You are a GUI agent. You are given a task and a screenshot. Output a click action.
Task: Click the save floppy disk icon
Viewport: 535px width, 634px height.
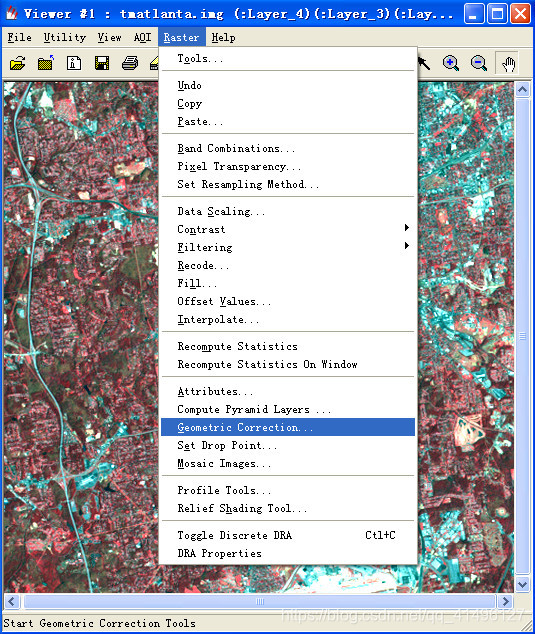pyautogui.click(x=102, y=63)
